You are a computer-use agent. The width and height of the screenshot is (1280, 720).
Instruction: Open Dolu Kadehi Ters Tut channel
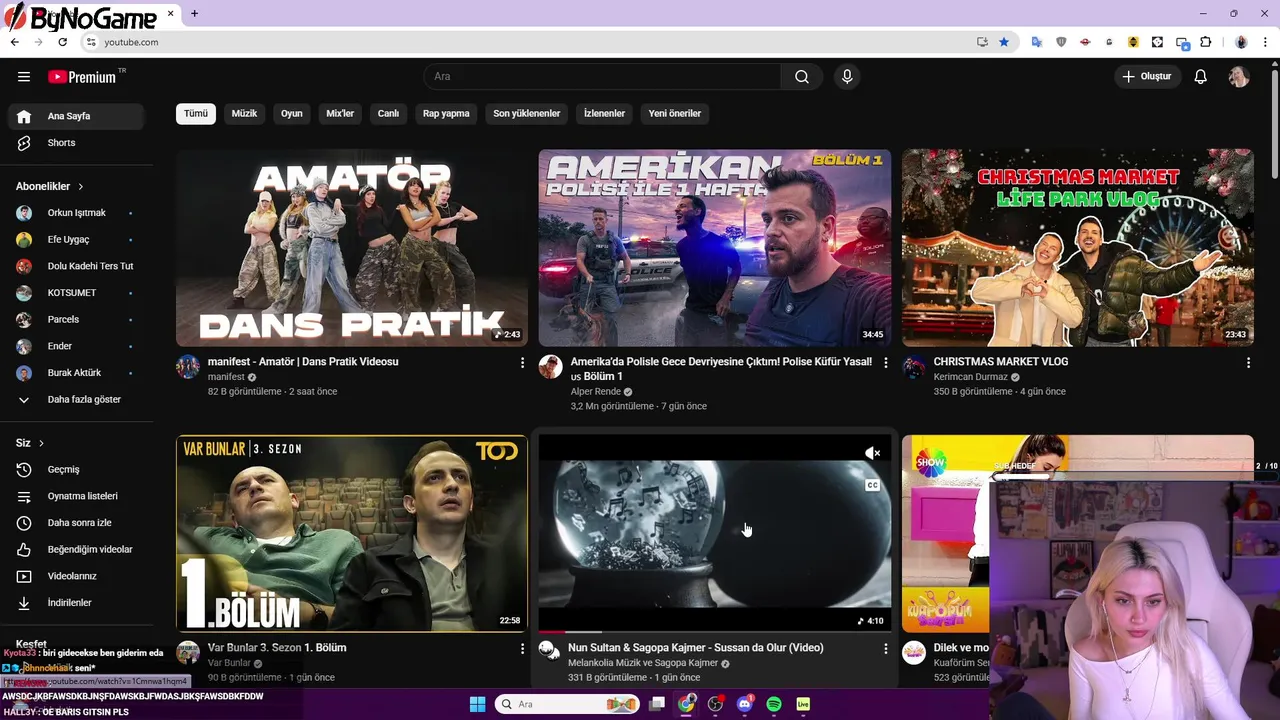[76, 266]
